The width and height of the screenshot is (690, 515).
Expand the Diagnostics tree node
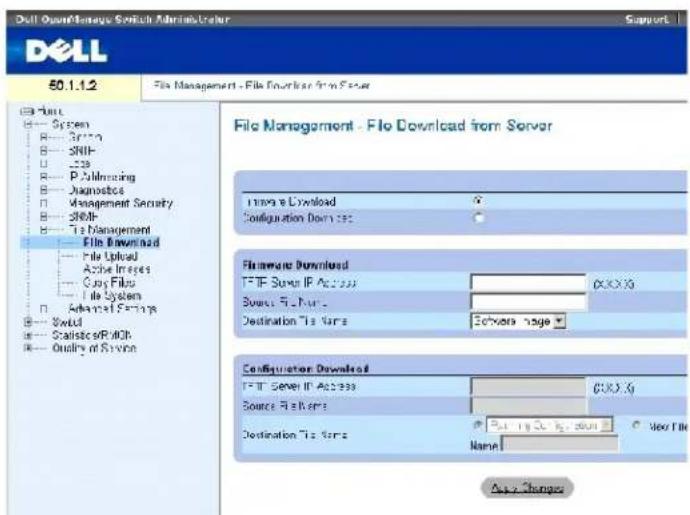click(44, 190)
